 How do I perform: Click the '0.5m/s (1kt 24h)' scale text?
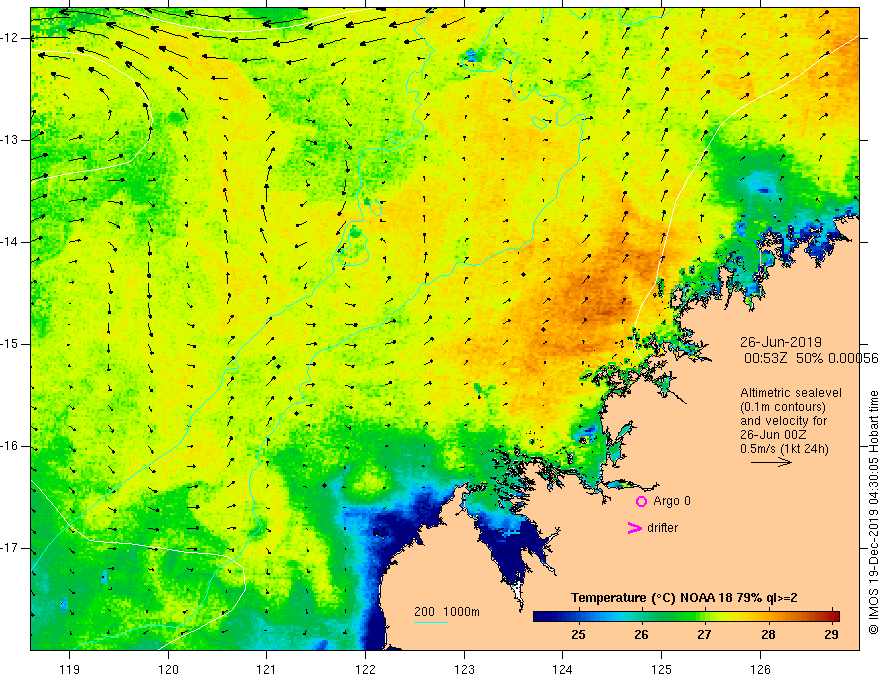pyautogui.click(x=784, y=449)
